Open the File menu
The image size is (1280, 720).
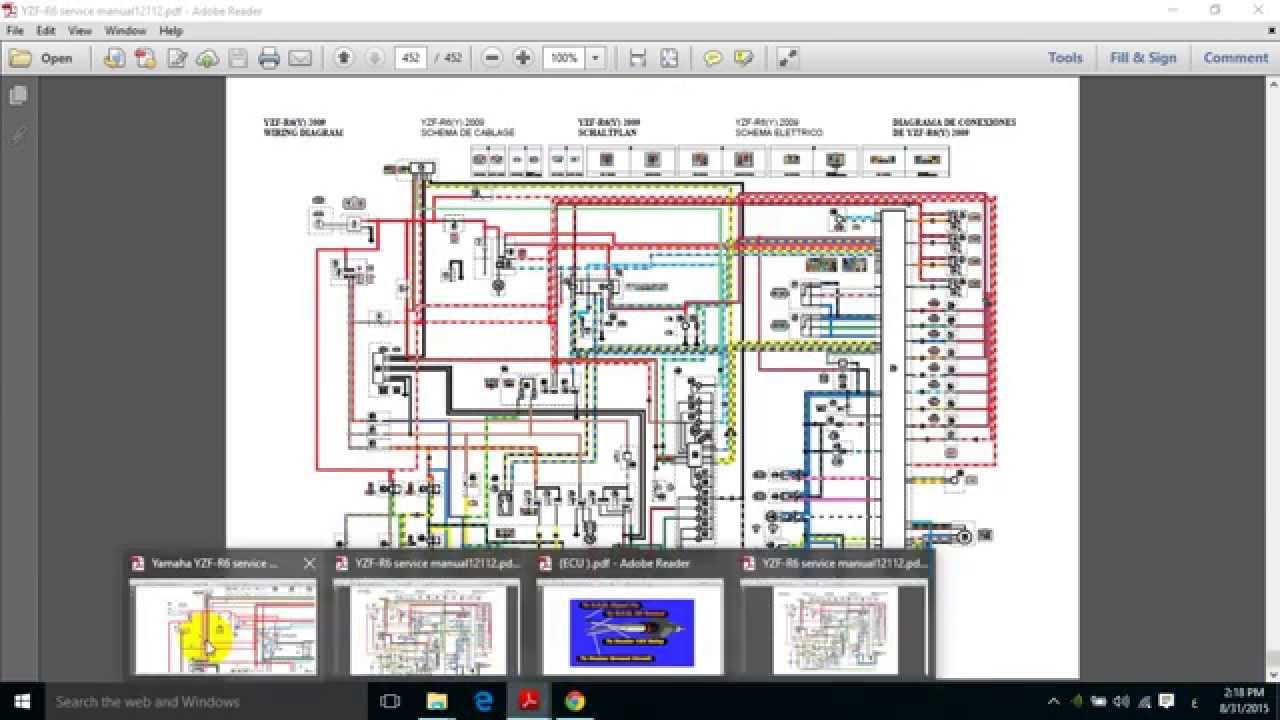[15, 31]
